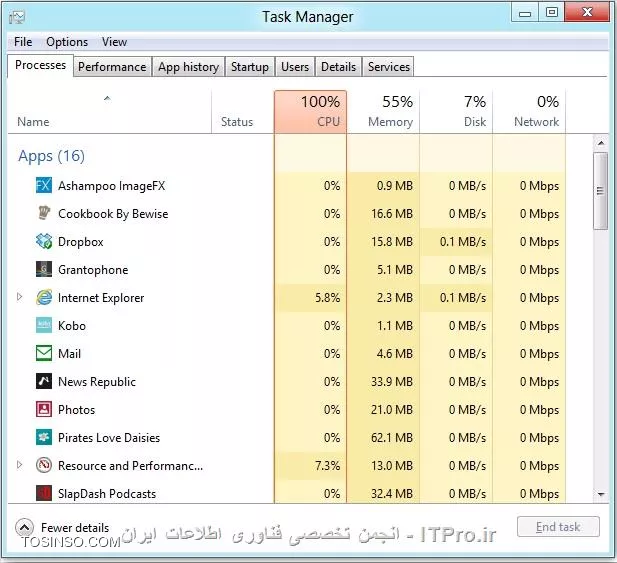Click the Task Manager title bar icon

coord(17,17)
